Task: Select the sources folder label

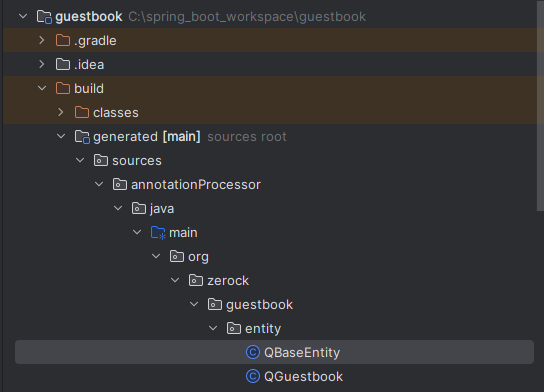Action: click(137, 161)
